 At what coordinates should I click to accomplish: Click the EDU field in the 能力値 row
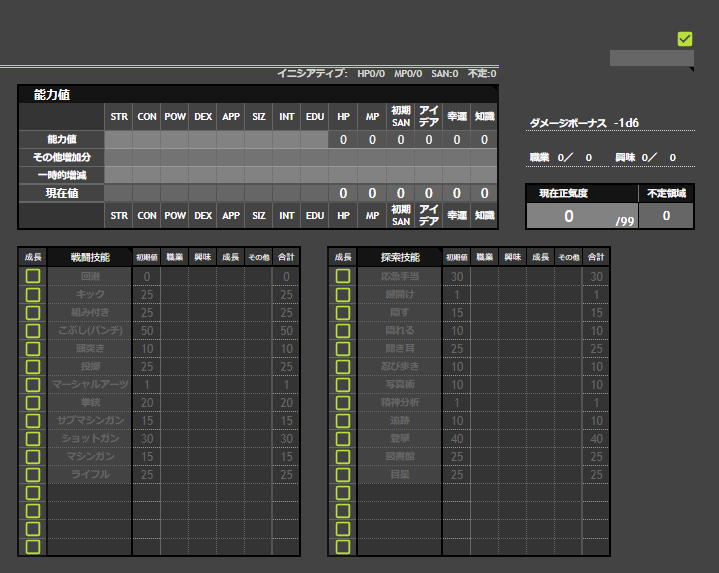pyautogui.click(x=315, y=139)
